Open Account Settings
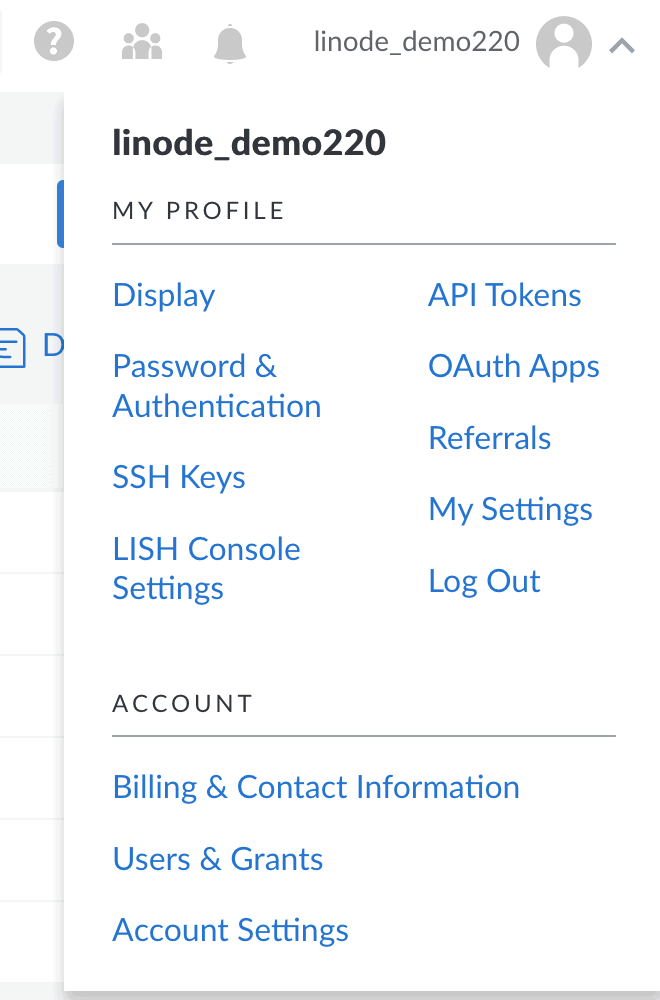 (x=230, y=930)
